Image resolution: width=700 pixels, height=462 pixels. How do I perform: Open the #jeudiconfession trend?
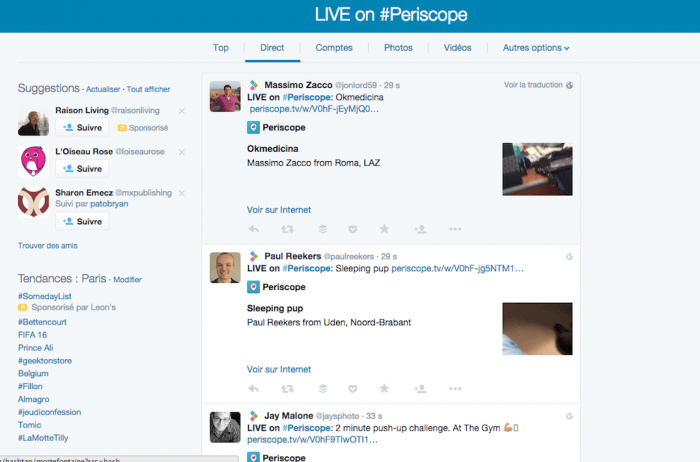50,412
